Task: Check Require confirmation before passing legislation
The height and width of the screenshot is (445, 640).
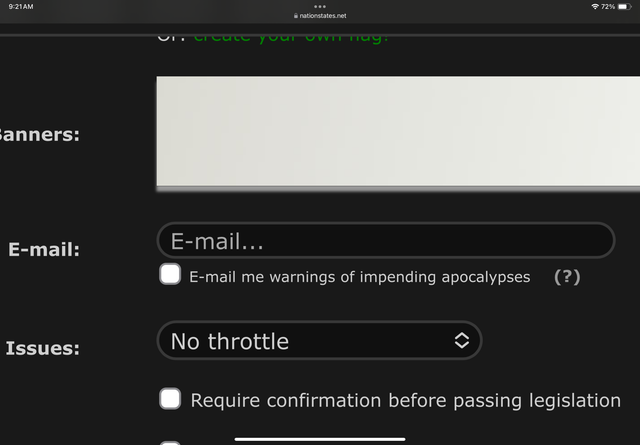Action: point(170,398)
